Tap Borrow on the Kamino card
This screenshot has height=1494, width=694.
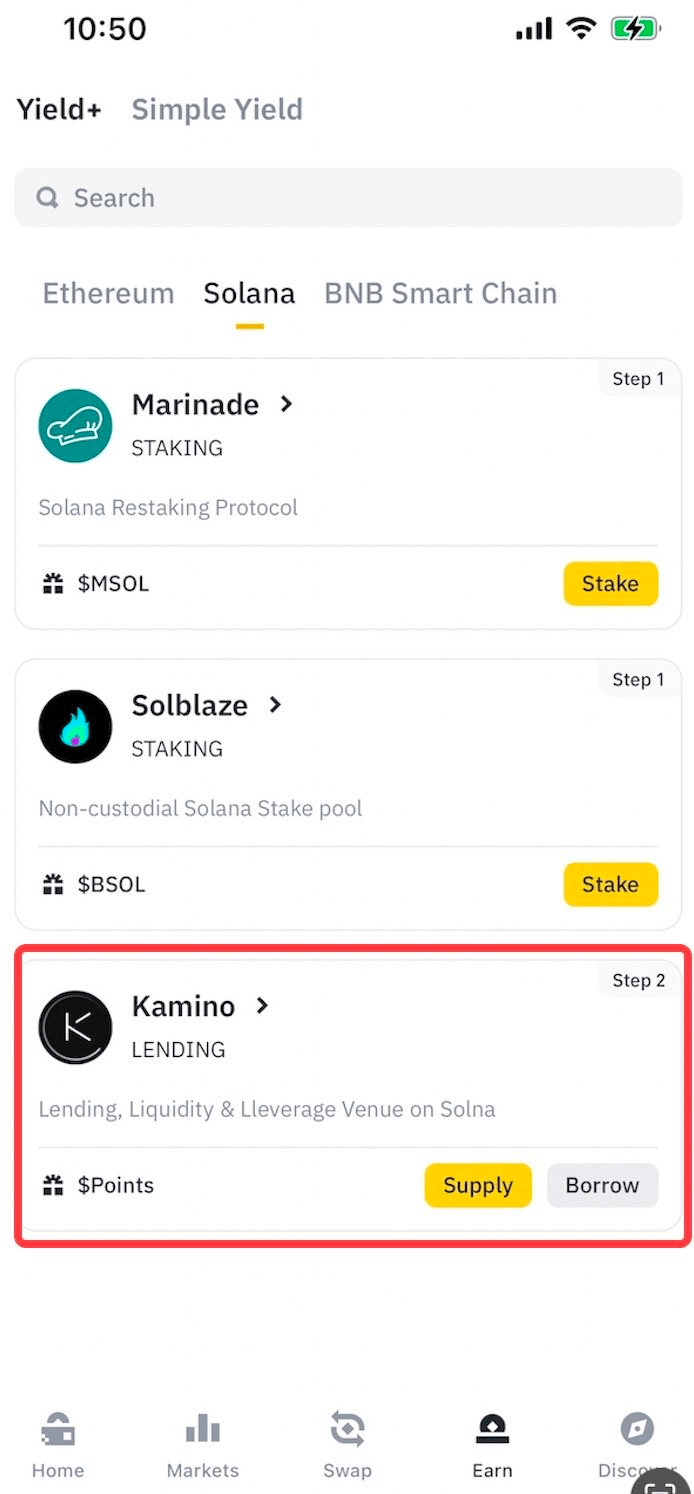tap(602, 1185)
